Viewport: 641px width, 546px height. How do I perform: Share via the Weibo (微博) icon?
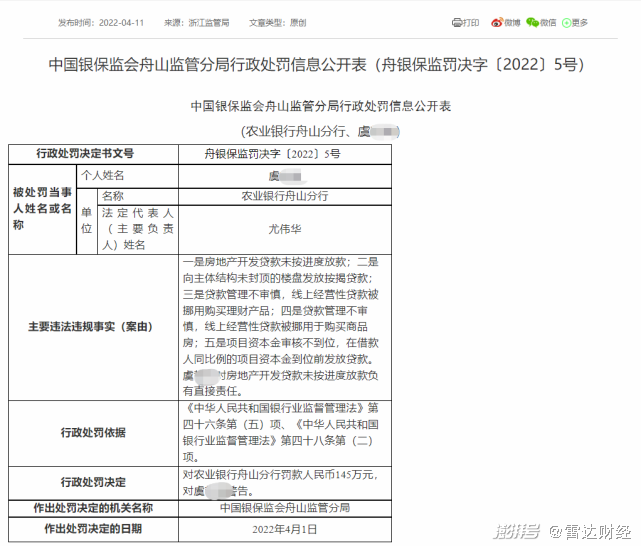click(x=497, y=22)
